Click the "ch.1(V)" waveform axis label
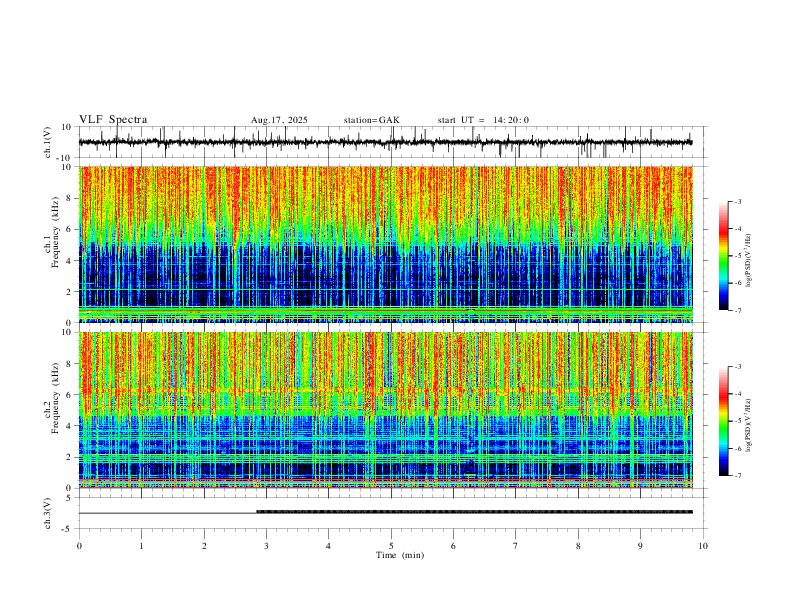 click(48, 142)
